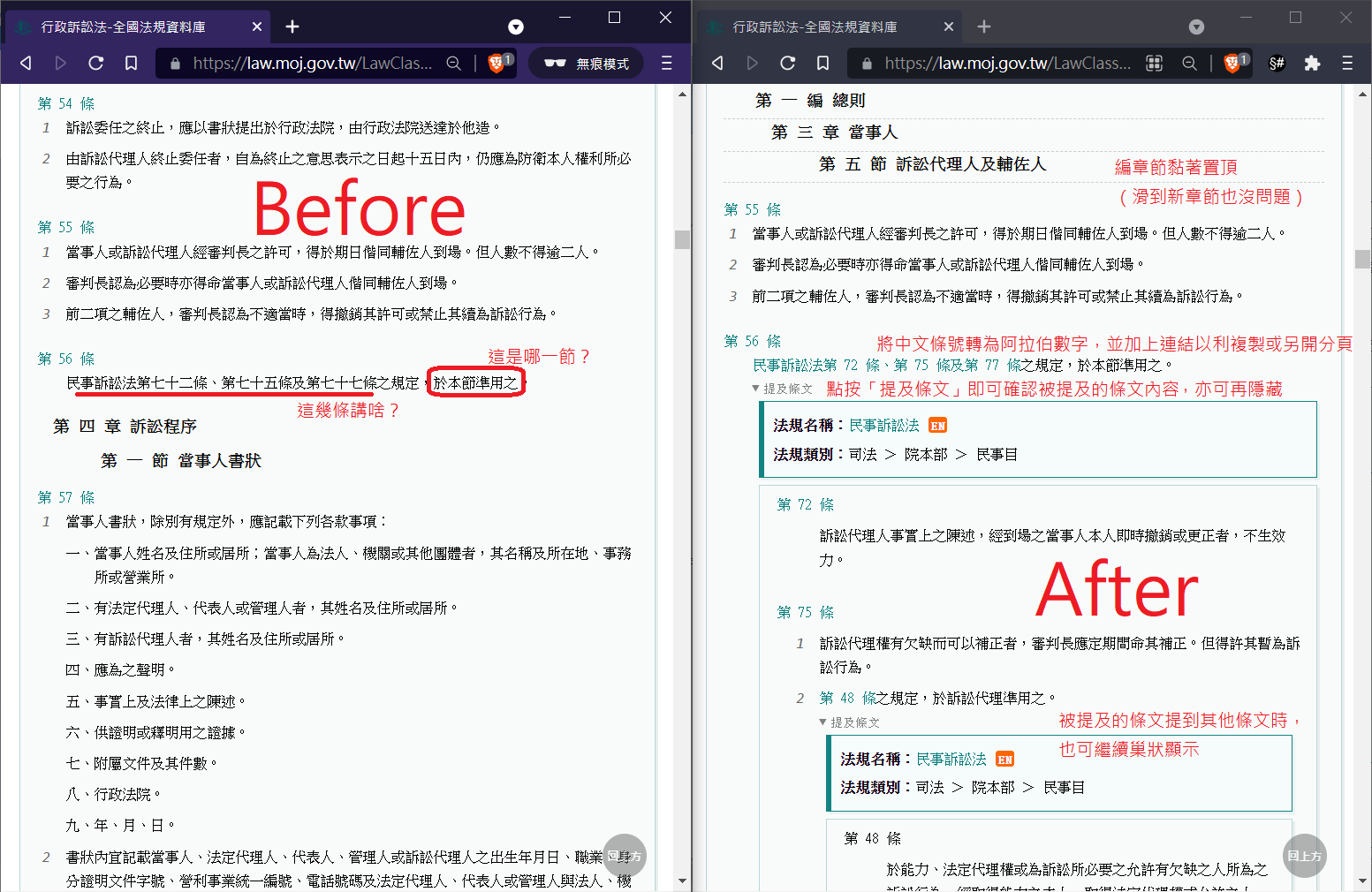Click 第 57 條 link in left window

(66, 498)
